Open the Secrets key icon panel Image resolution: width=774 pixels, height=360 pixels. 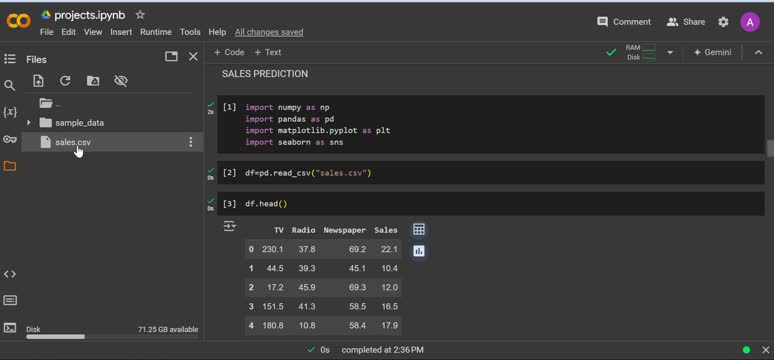[10, 139]
